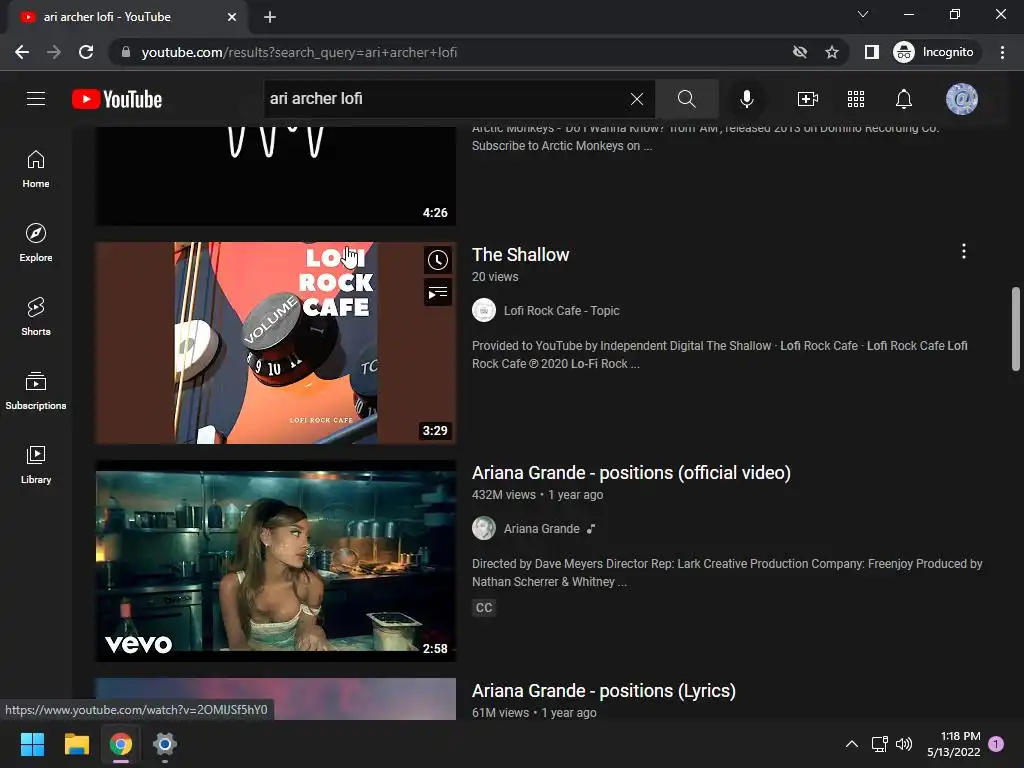
Task: Open the browser side panel icon
Action: pos(872,52)
